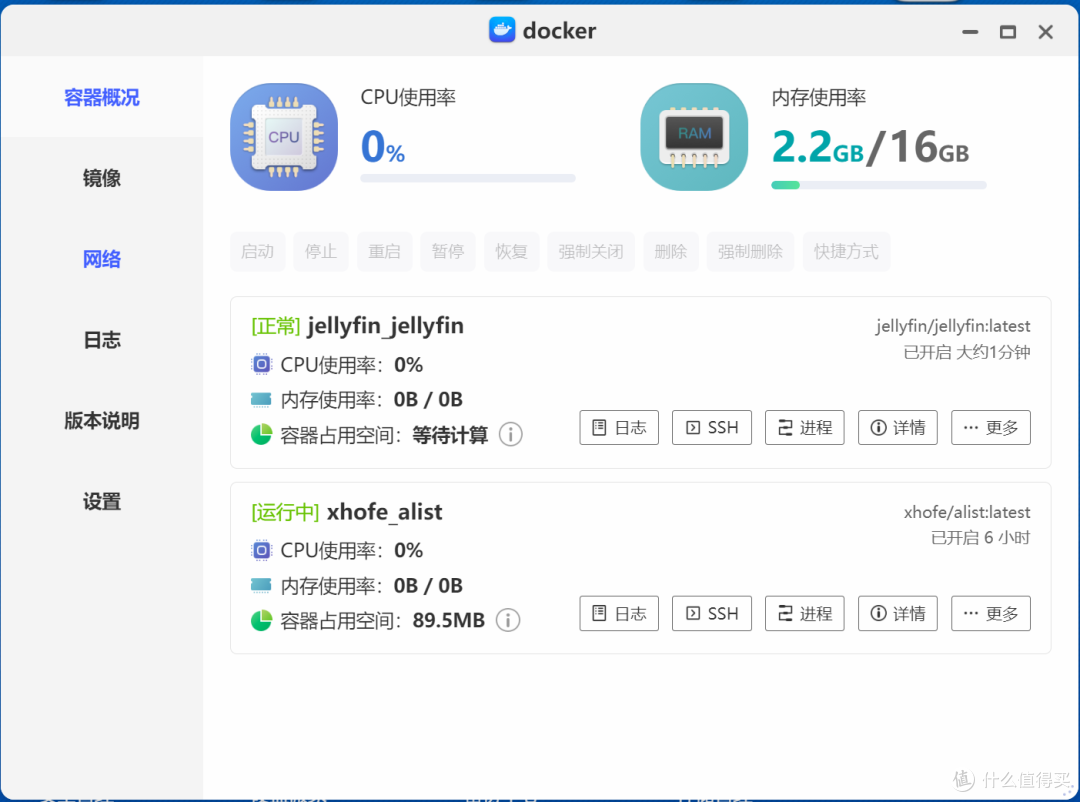The image size is (1080, 802).
Task: Click the large RAM module icon
Action: click(x=694, y=137)
